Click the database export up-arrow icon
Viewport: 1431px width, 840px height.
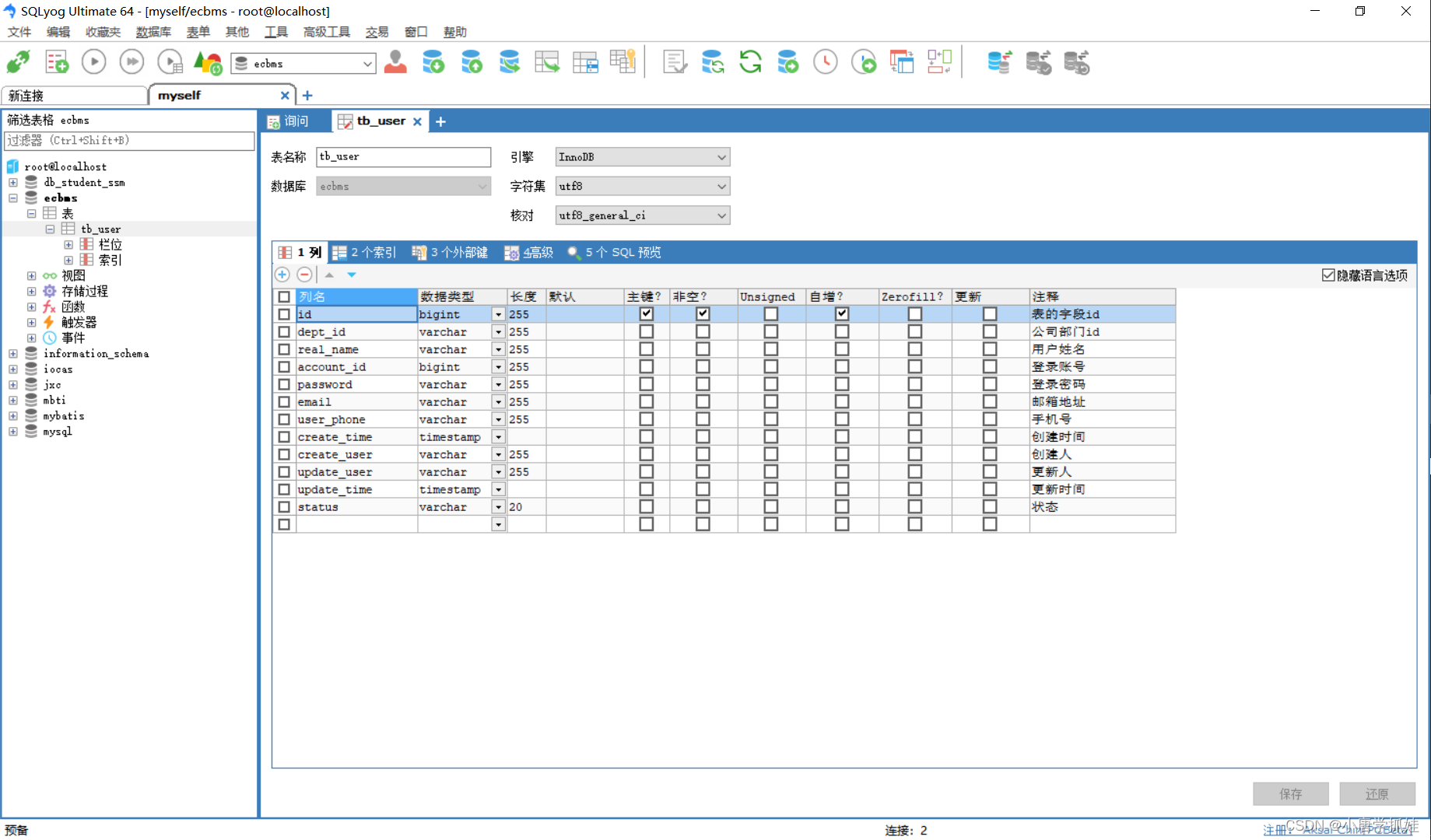pos(472,62)
